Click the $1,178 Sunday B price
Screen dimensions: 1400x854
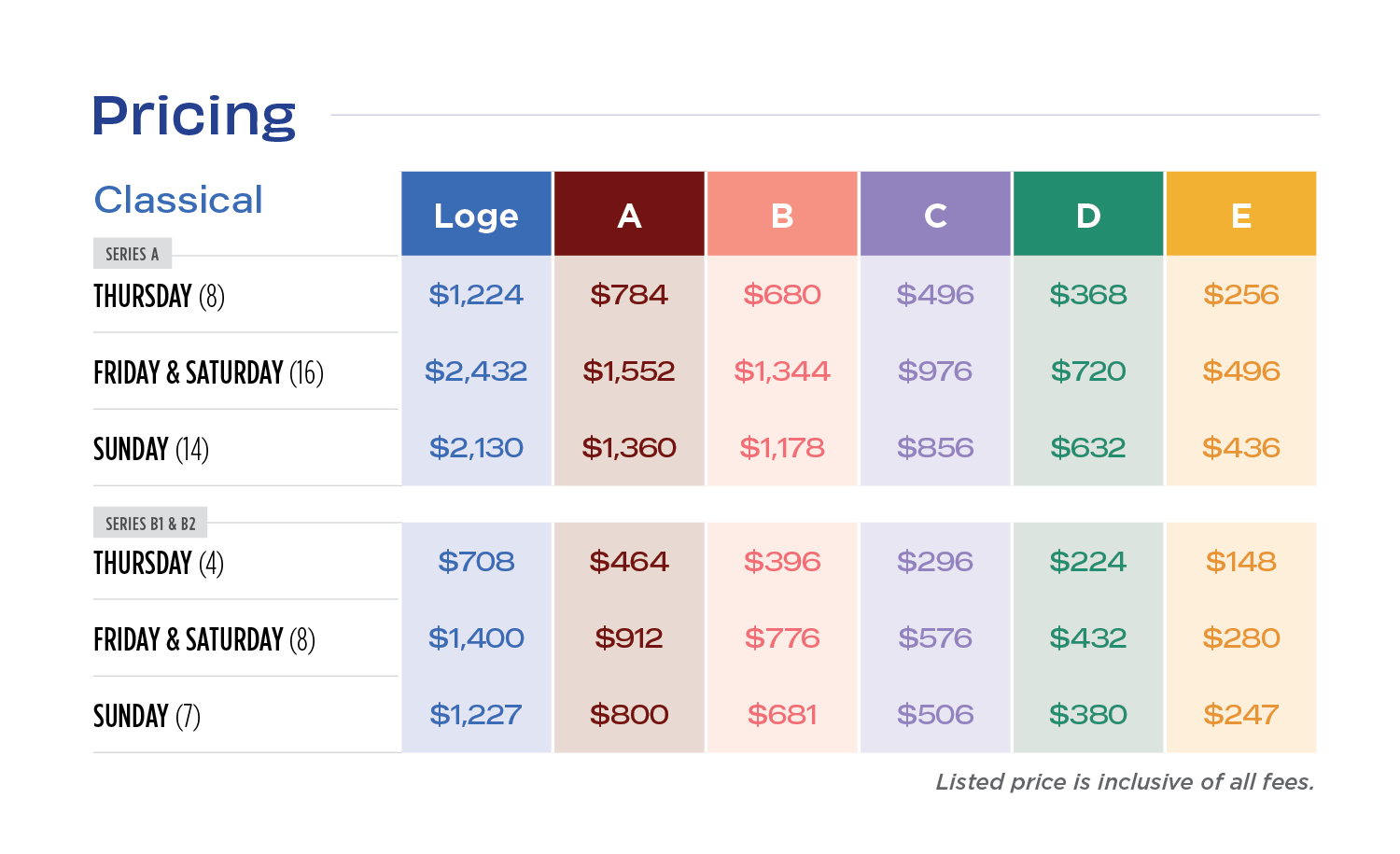[782, 448]
